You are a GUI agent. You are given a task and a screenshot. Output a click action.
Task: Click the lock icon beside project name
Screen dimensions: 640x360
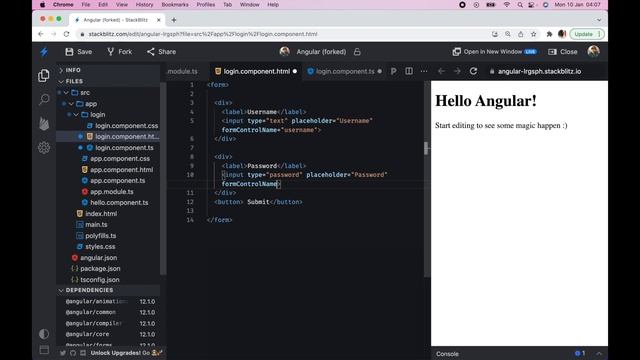click(357, 52)
